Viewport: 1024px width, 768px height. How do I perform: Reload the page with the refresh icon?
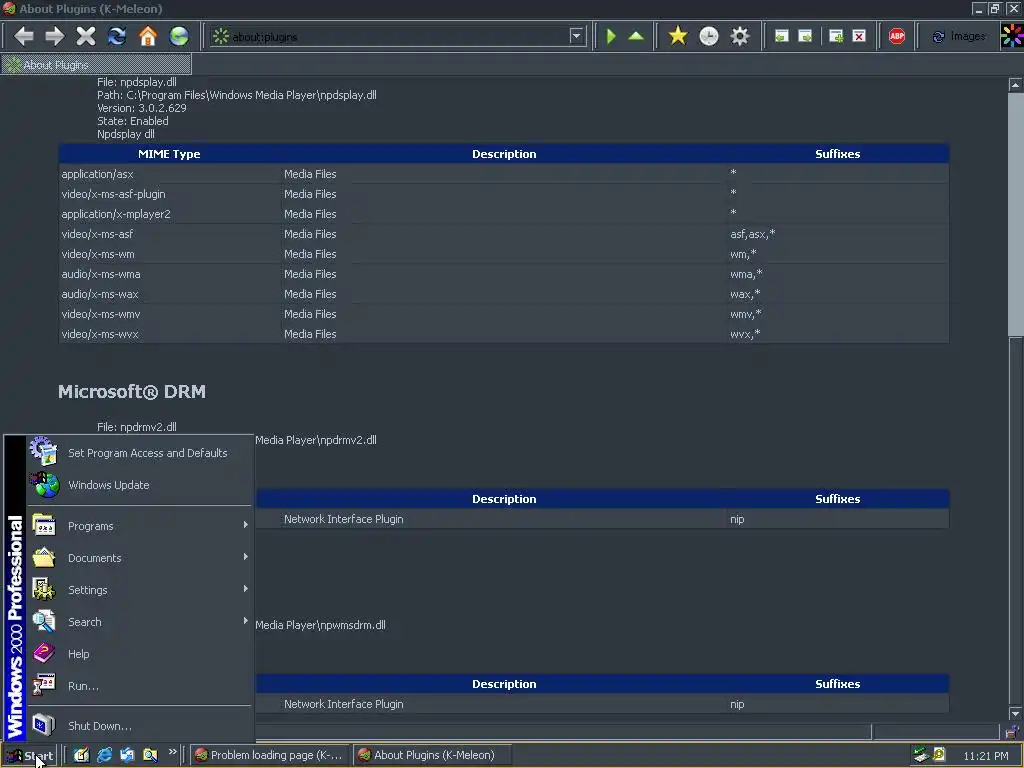[x=117, y=36]
